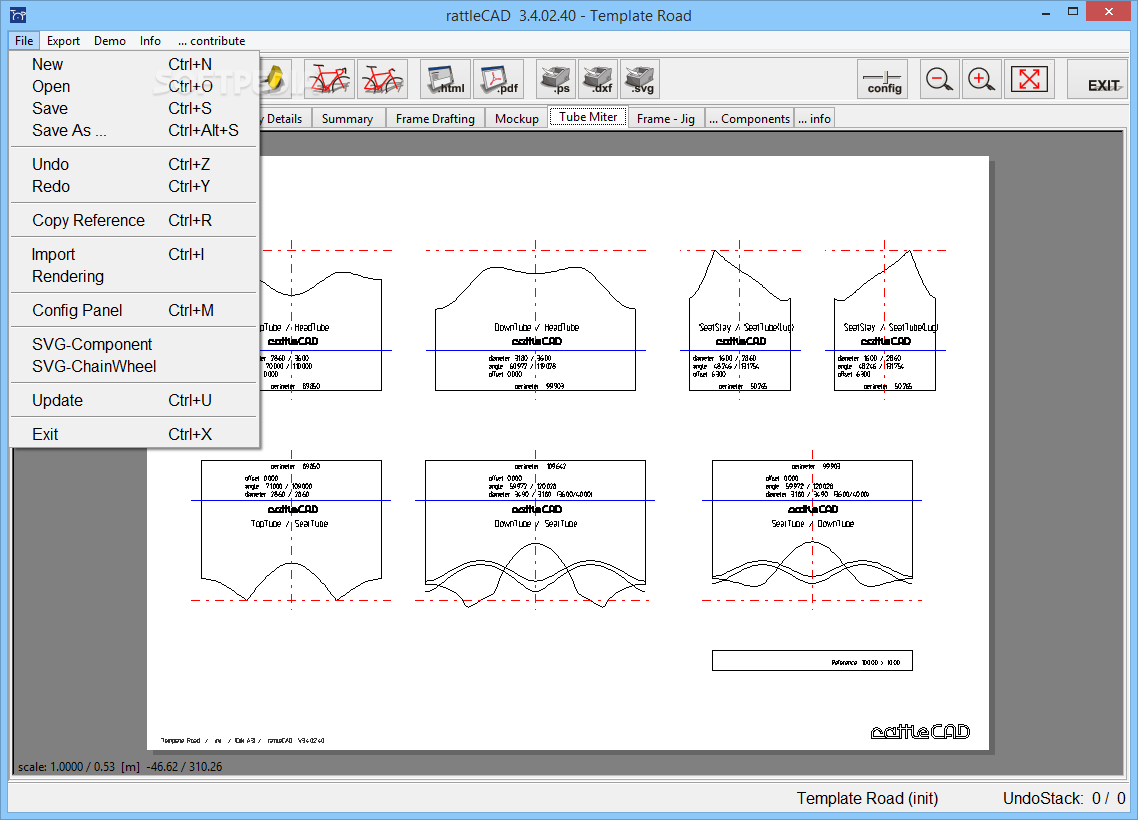Switch to the Summary tab

point(348,118)
